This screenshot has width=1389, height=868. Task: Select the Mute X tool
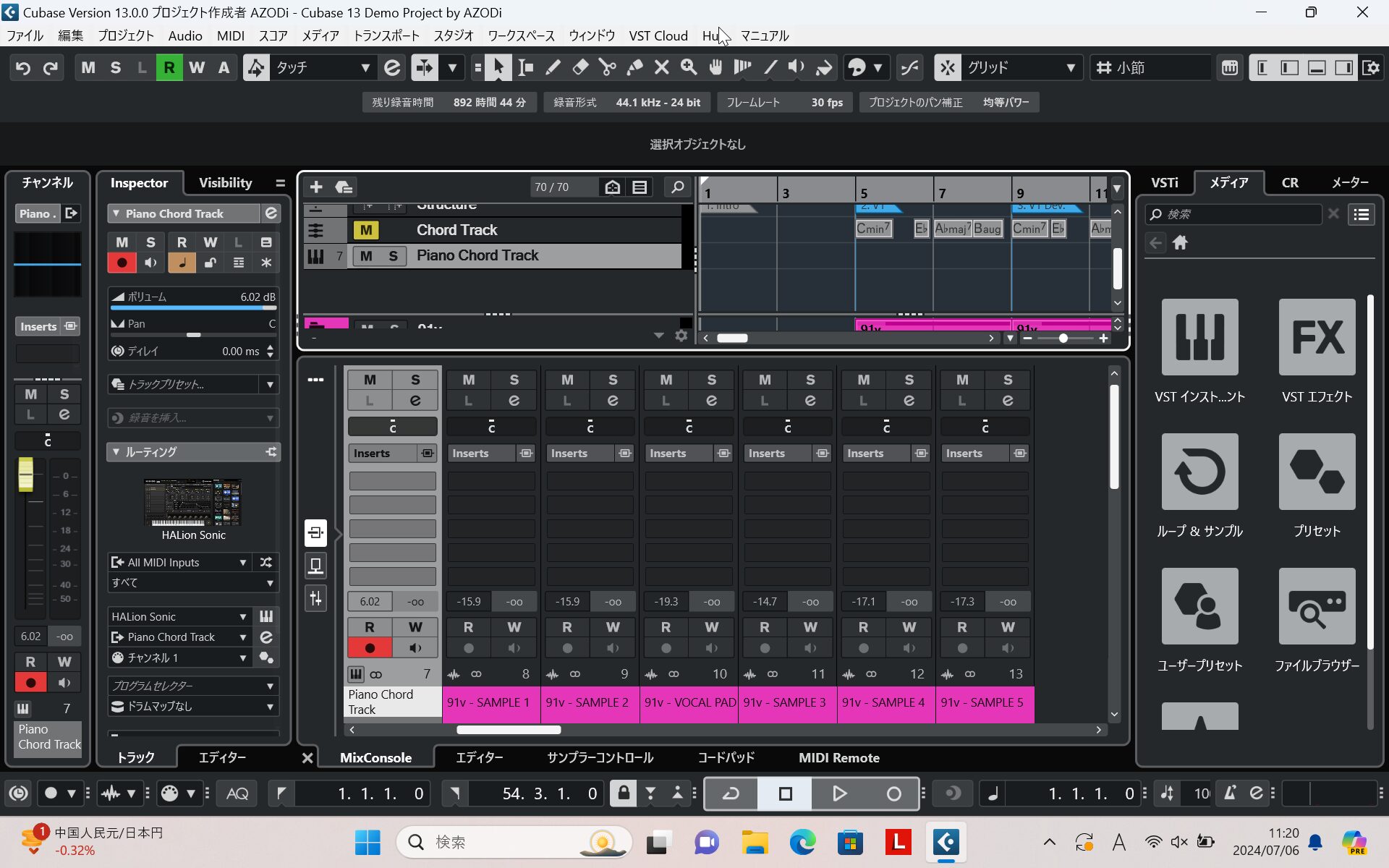click(x=661, y=68)
